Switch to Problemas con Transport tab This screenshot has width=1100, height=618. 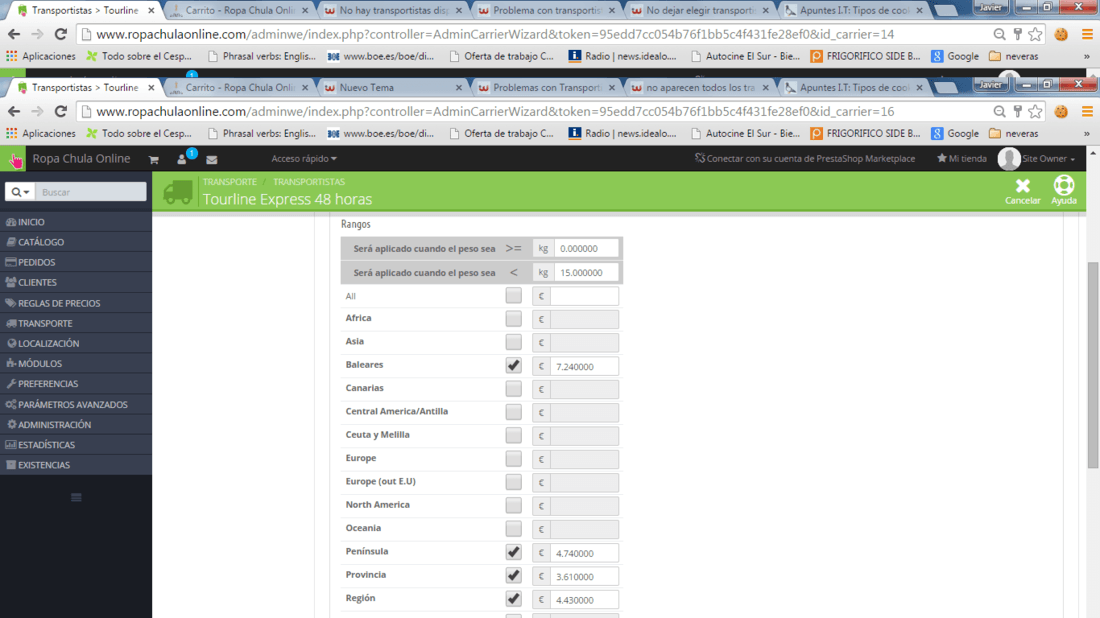coord(544,88)
